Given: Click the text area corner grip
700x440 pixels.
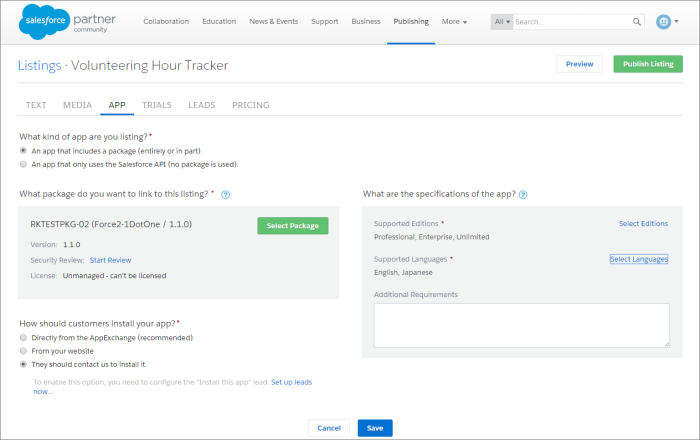Looking at the screenshot, I should click(x=667, y=344).
